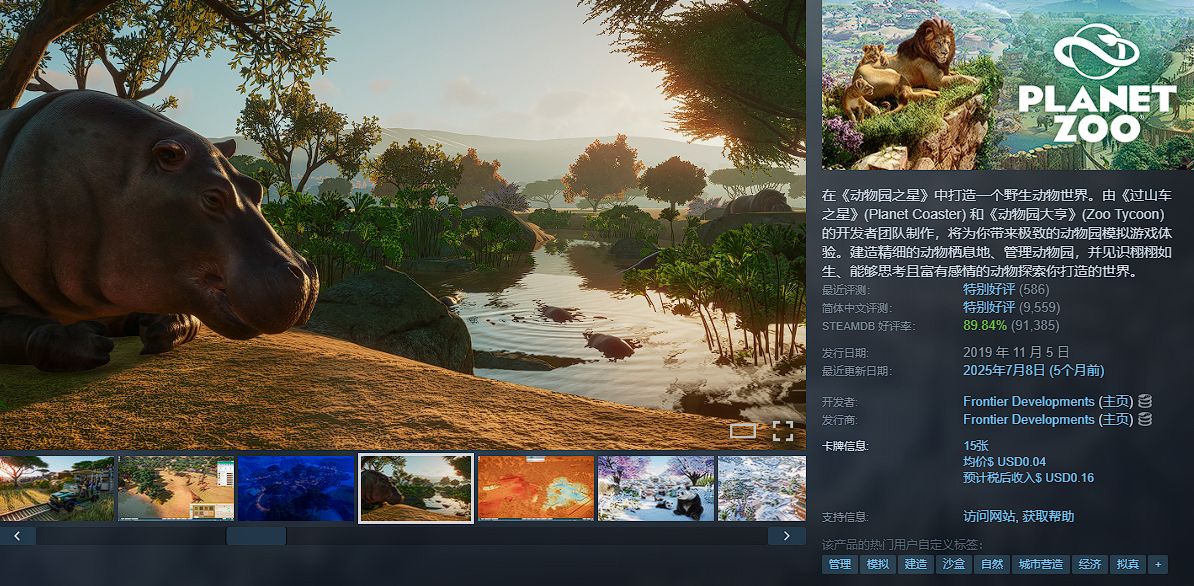
Task: Open developer Frontier Developments link
Action: click(x=1028, y=401)
